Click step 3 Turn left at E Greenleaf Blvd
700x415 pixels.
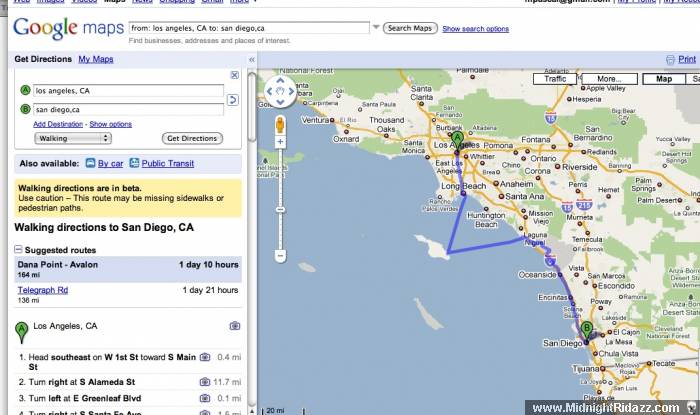pyautogui.click(x=80, y=398)
